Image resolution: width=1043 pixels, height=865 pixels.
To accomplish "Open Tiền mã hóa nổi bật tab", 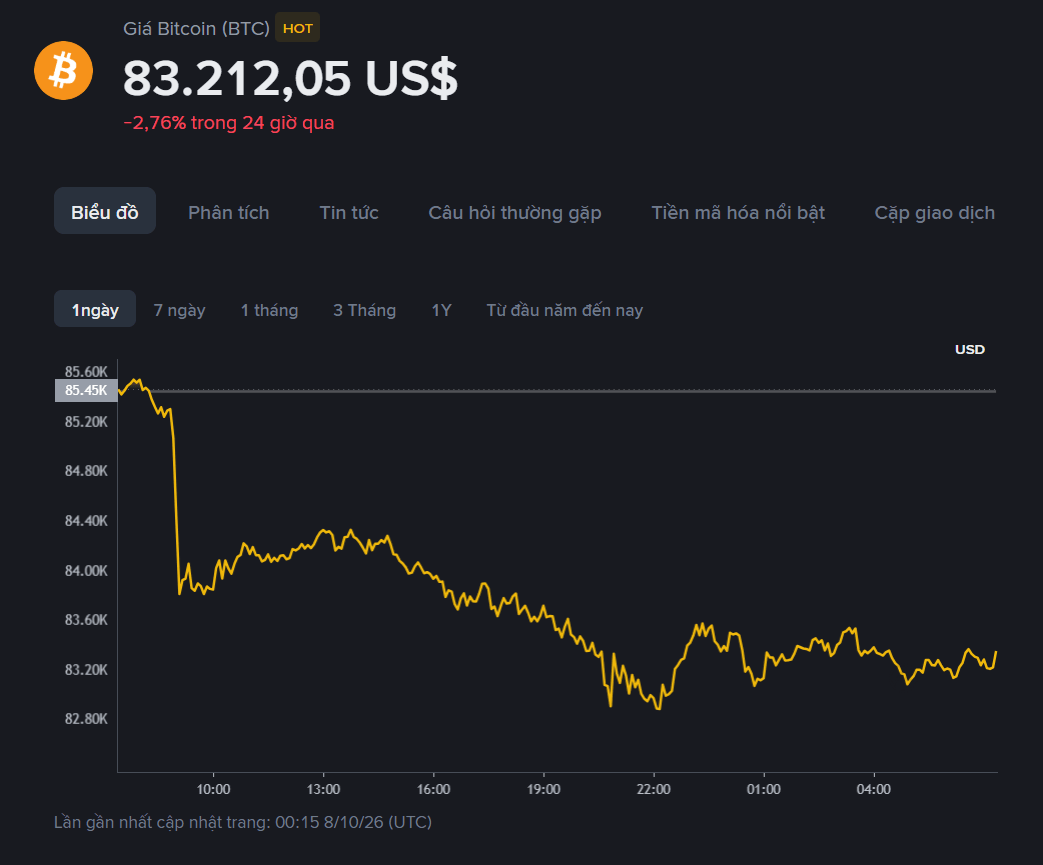I will (738, 212).
